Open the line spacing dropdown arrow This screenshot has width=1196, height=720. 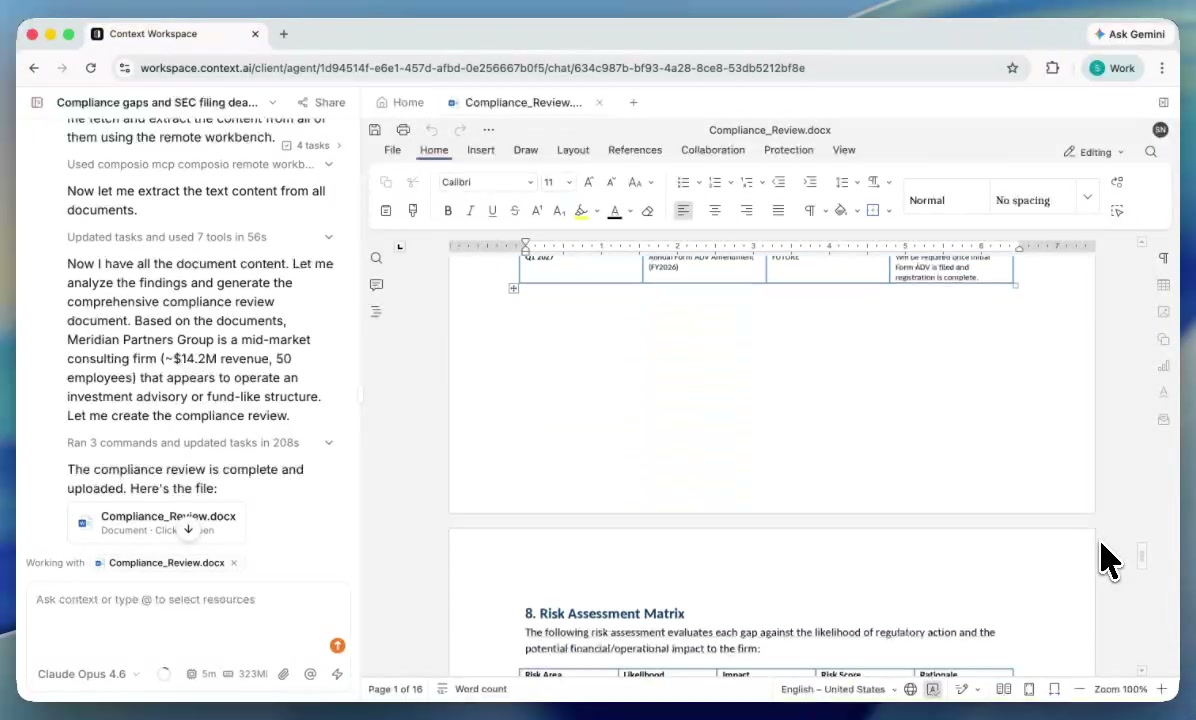[857, 182]
